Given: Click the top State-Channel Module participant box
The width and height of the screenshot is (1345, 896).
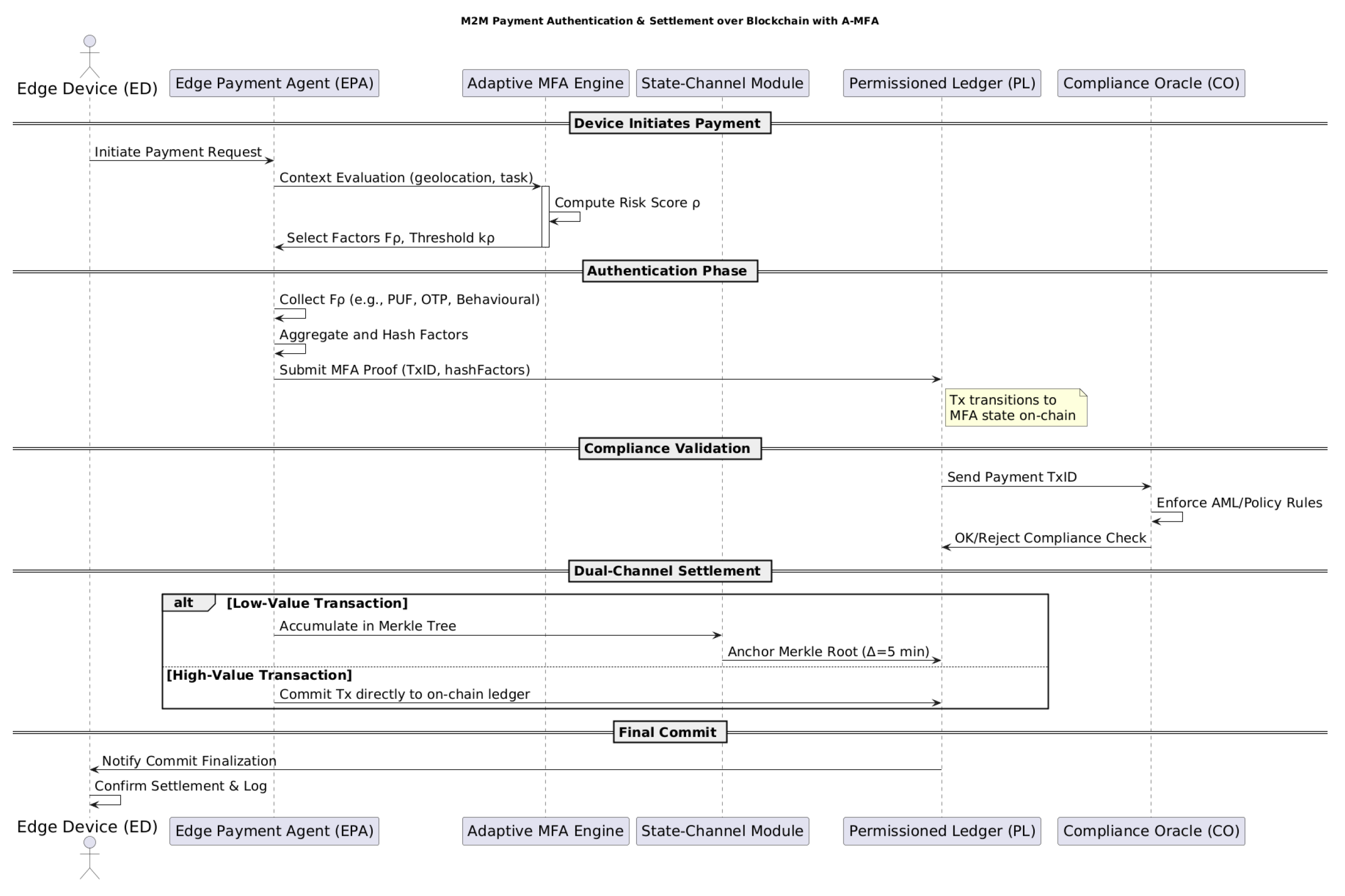Looking at the screenshot, I should coord(722,83).
